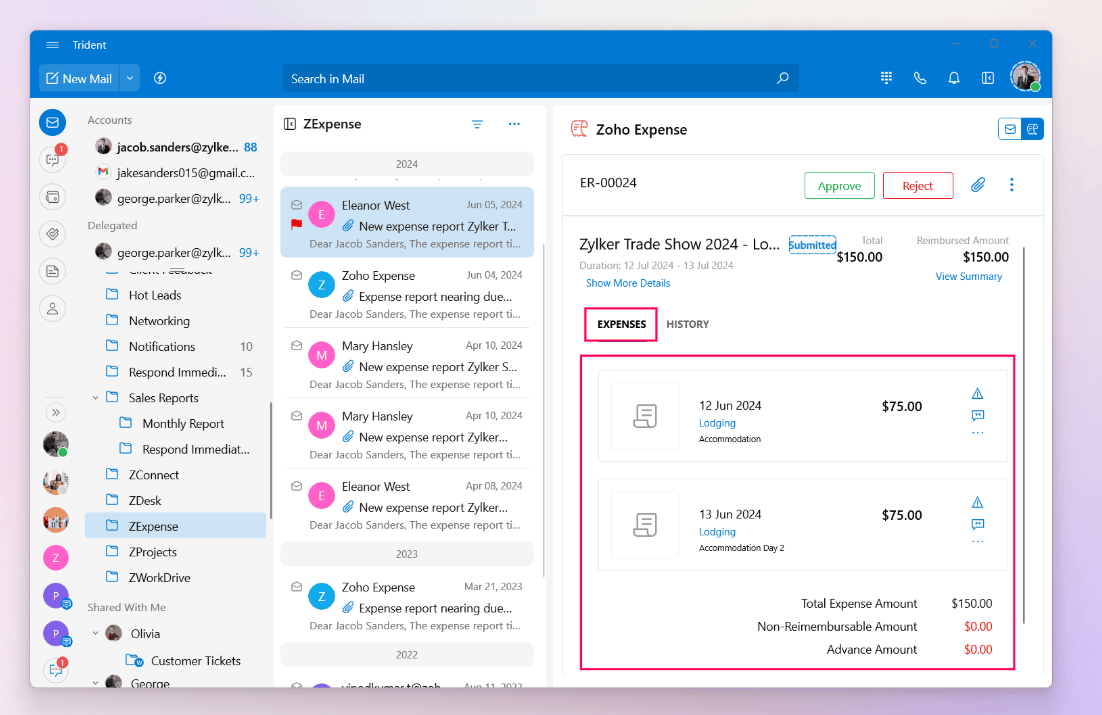1102x715 pixels.
Task: Open the Customer Tickets shared folder
Action: pyautogui.click(x=183, y=660)
